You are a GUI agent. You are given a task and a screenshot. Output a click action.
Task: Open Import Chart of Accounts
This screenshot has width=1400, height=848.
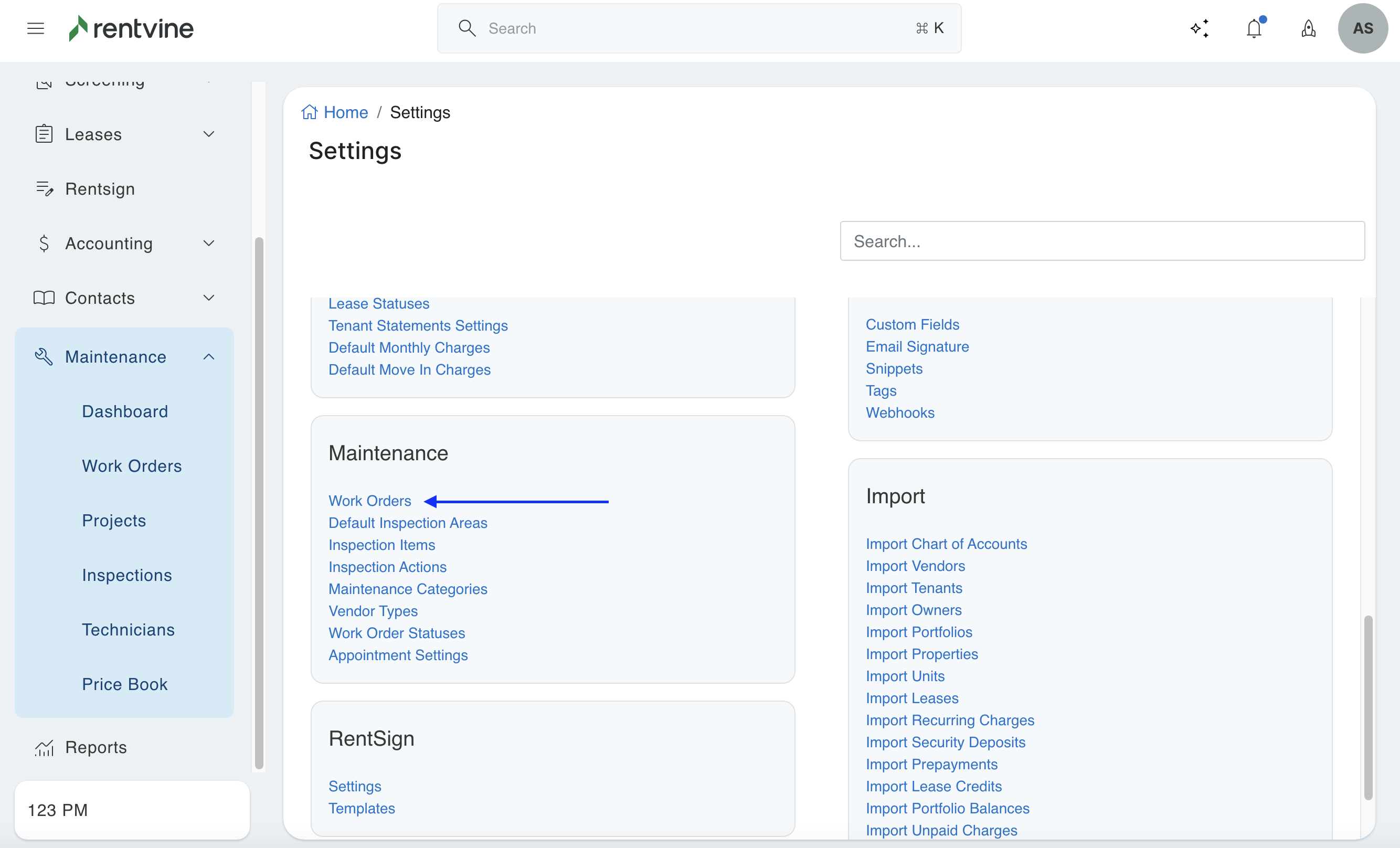tap(946, 543)
